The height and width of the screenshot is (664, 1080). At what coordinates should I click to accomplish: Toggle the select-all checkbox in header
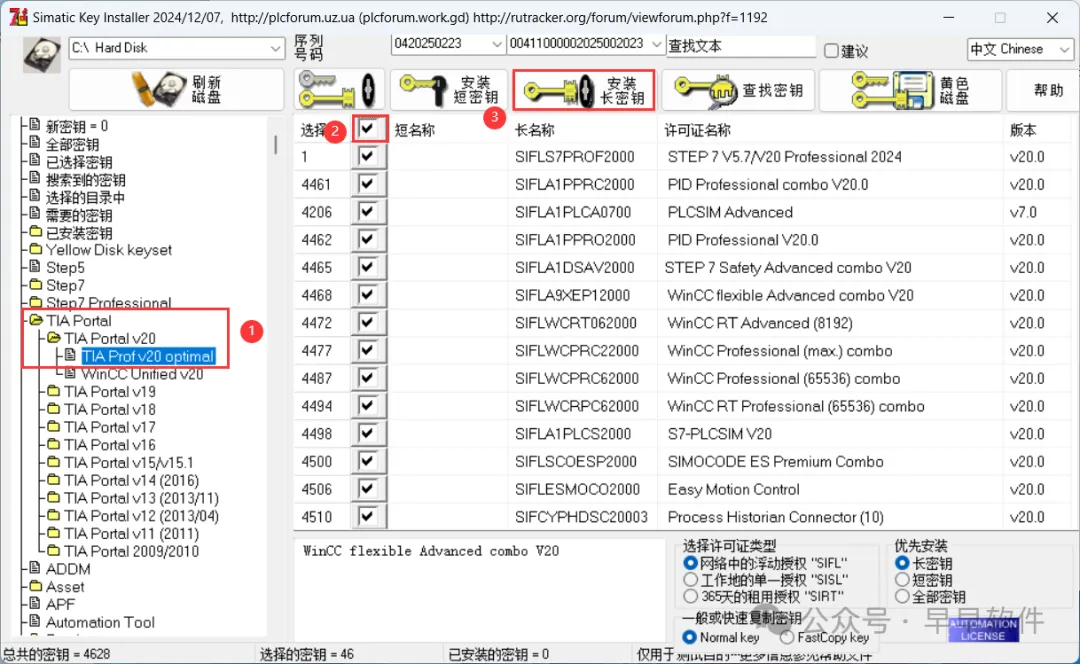(x=367, y=129)
